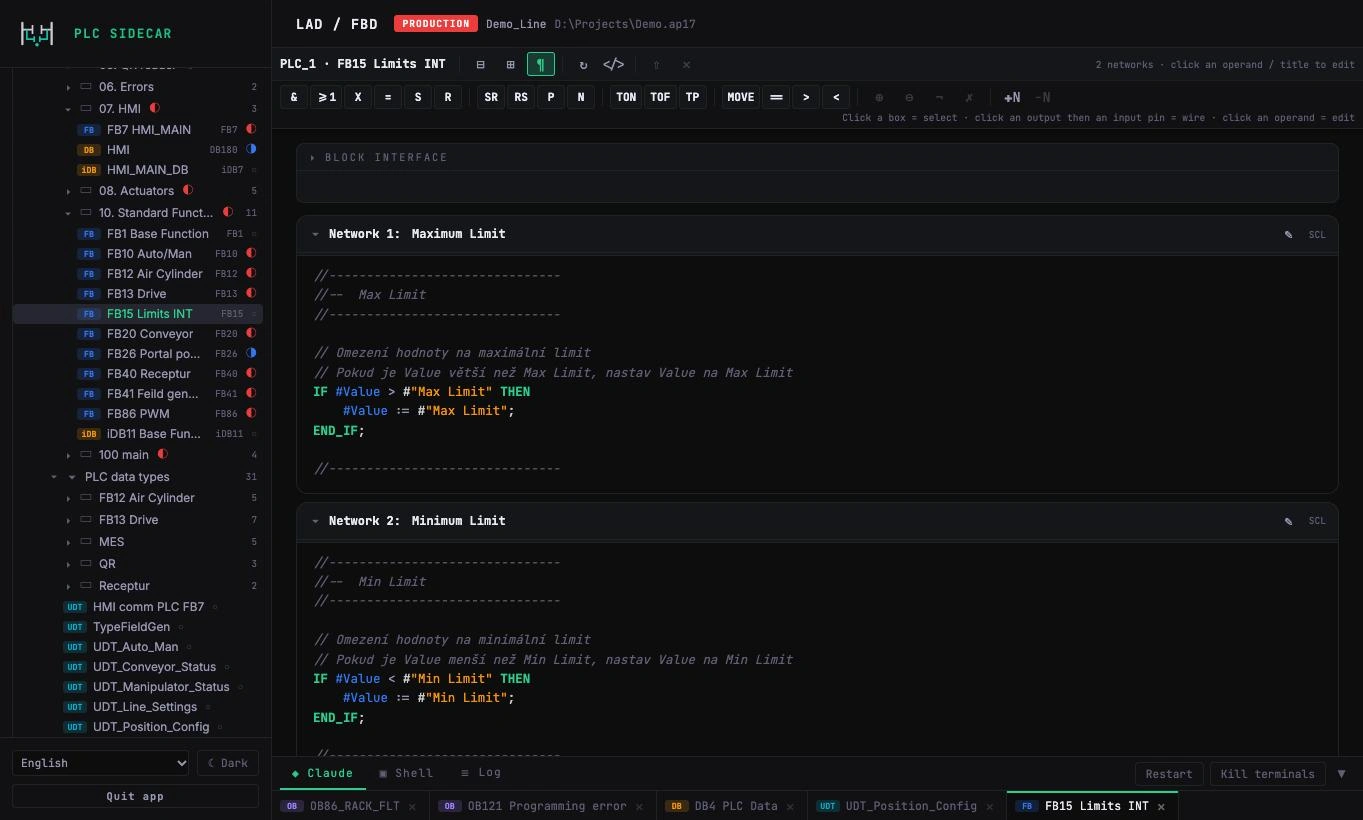This screenshot has width=1363, height=820.
Task: Expand the 08. Actuators folder
Action: (x=68, y=191)
